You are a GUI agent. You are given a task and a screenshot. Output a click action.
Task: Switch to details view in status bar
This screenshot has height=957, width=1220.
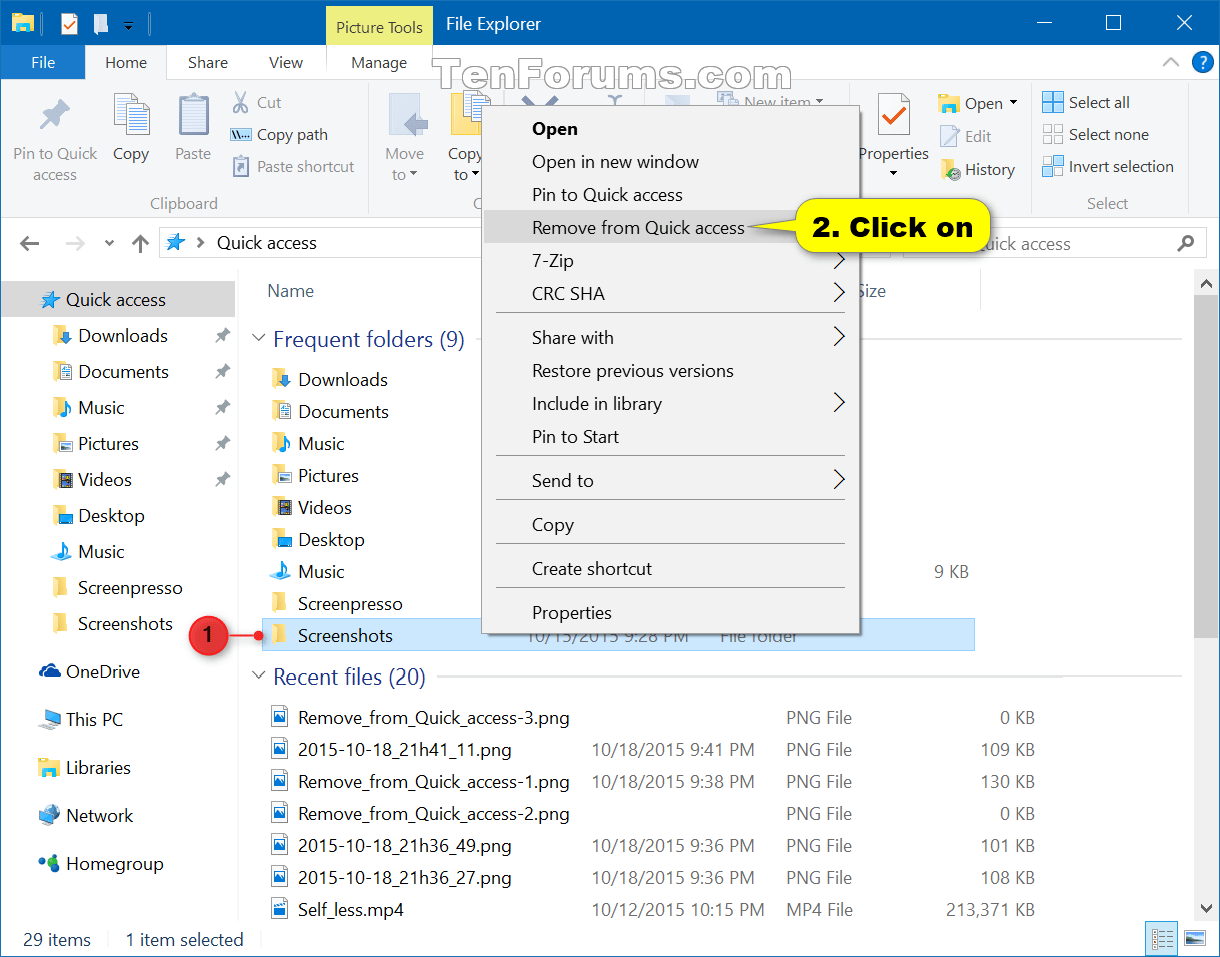pos(1162,940)
